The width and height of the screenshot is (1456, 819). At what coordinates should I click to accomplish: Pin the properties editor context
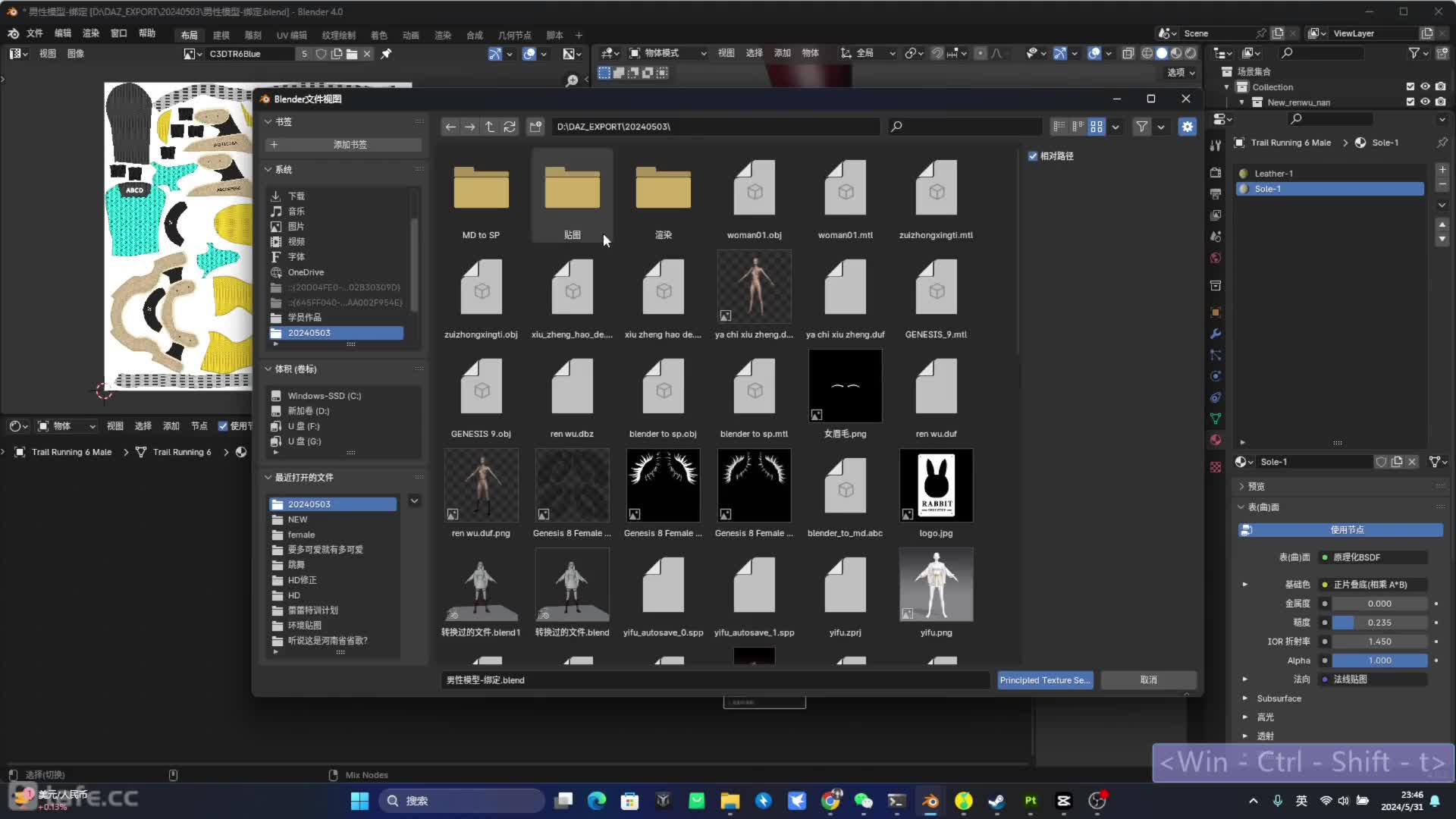(1442, 143)
